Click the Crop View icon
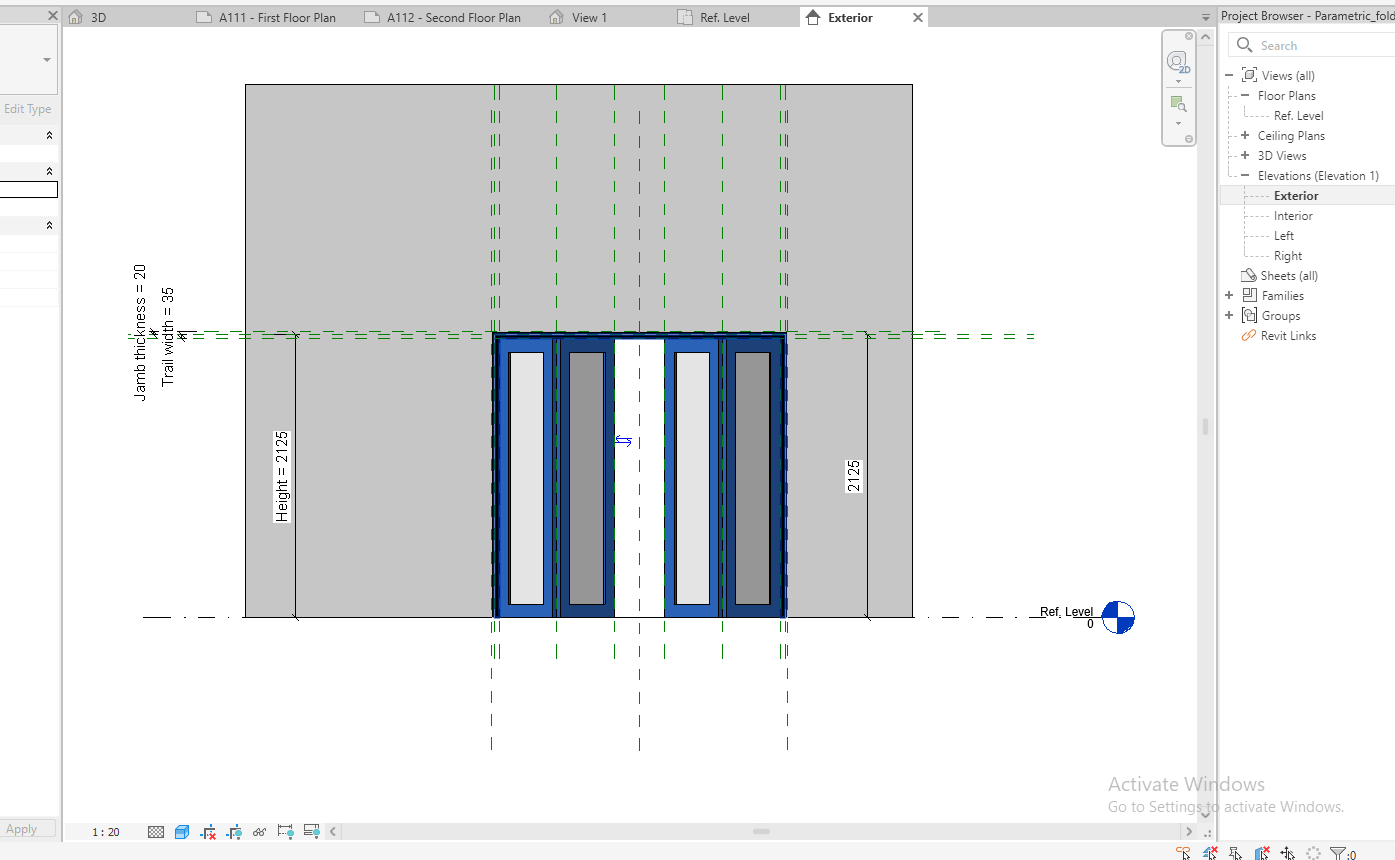1395x860 pixels. click(x=208, y=832)
